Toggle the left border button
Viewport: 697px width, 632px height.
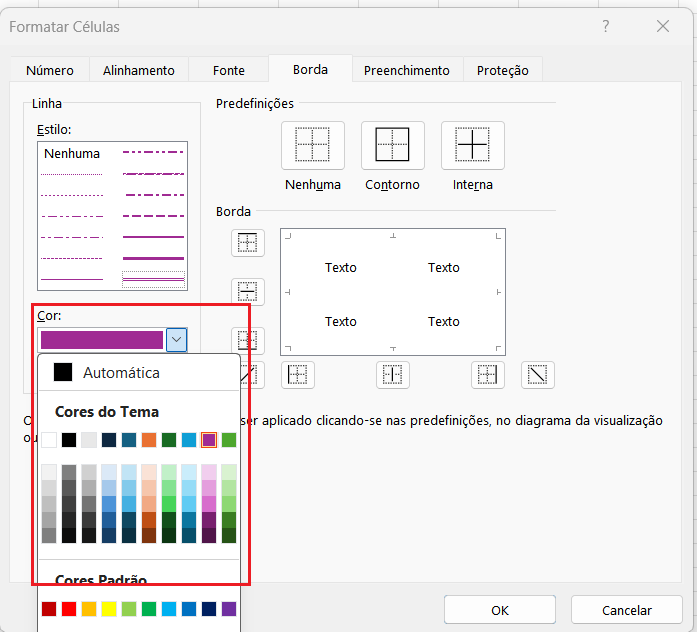pyautogui.click(x=298, y=375)
